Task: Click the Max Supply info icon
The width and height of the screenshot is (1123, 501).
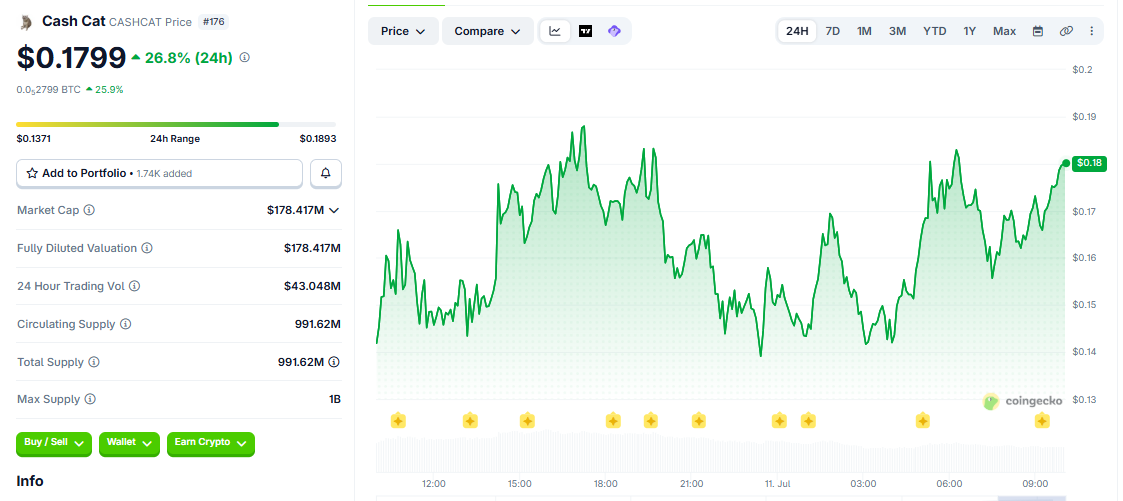Action: pyautogui.click(x=90, y=399)
